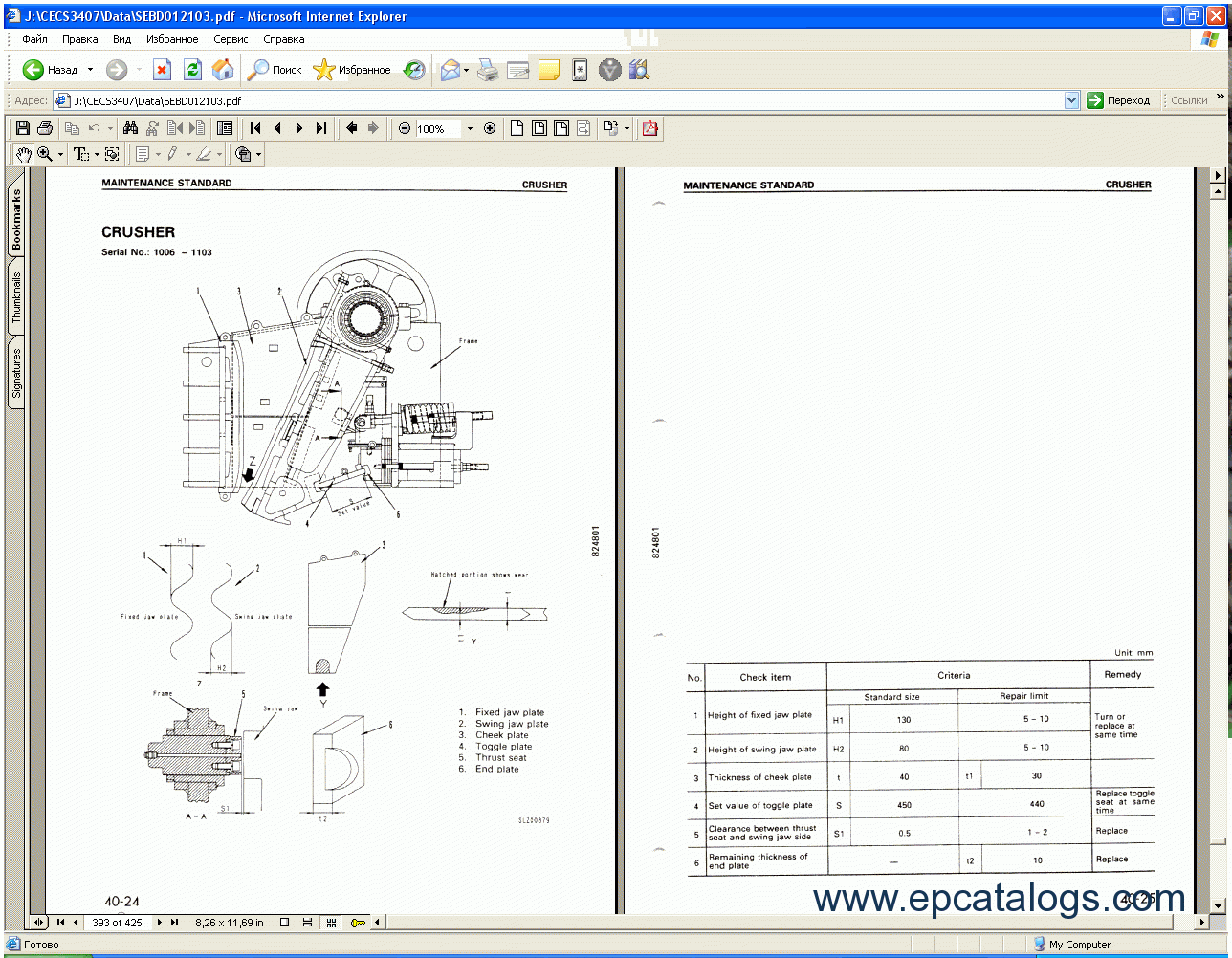Go to previous page in the Acrobat toolbar
Viewport: 1232px width, 958px height.
[x=277, y=128]
